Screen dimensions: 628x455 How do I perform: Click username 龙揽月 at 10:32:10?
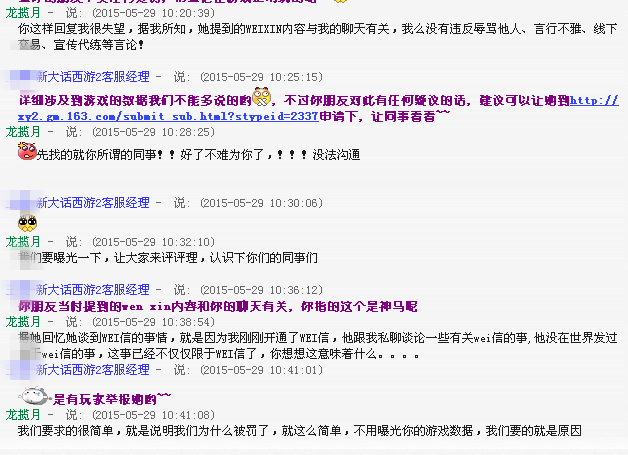point(23,242)
